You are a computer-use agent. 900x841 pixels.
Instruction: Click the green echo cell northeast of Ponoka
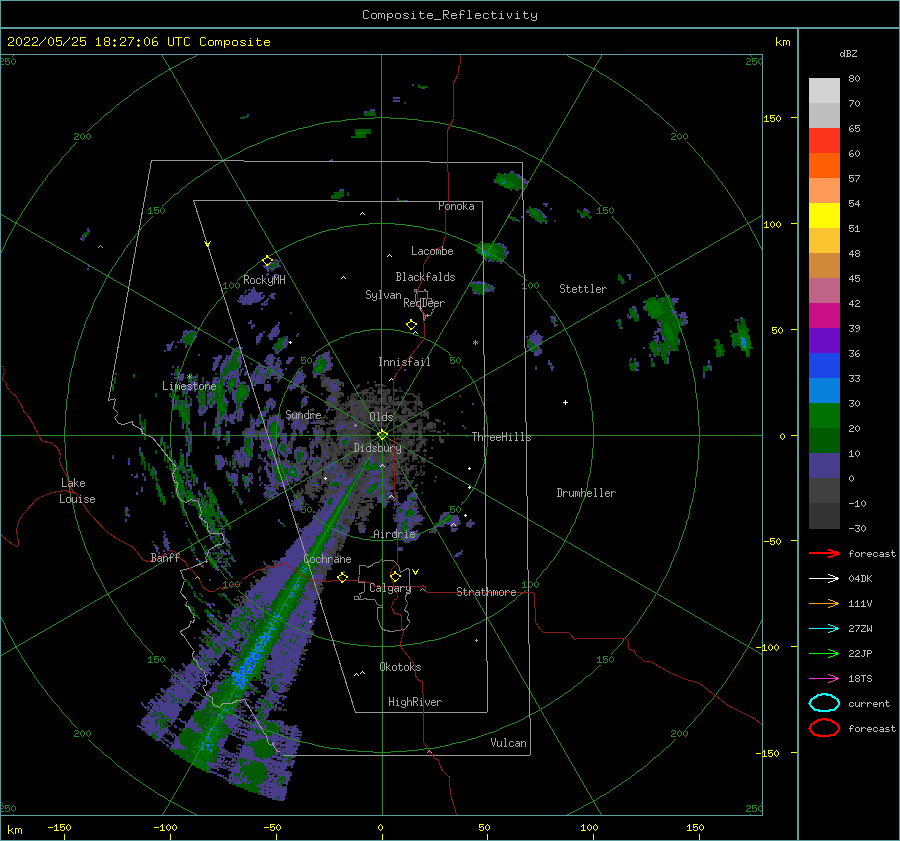click(510, 181)
